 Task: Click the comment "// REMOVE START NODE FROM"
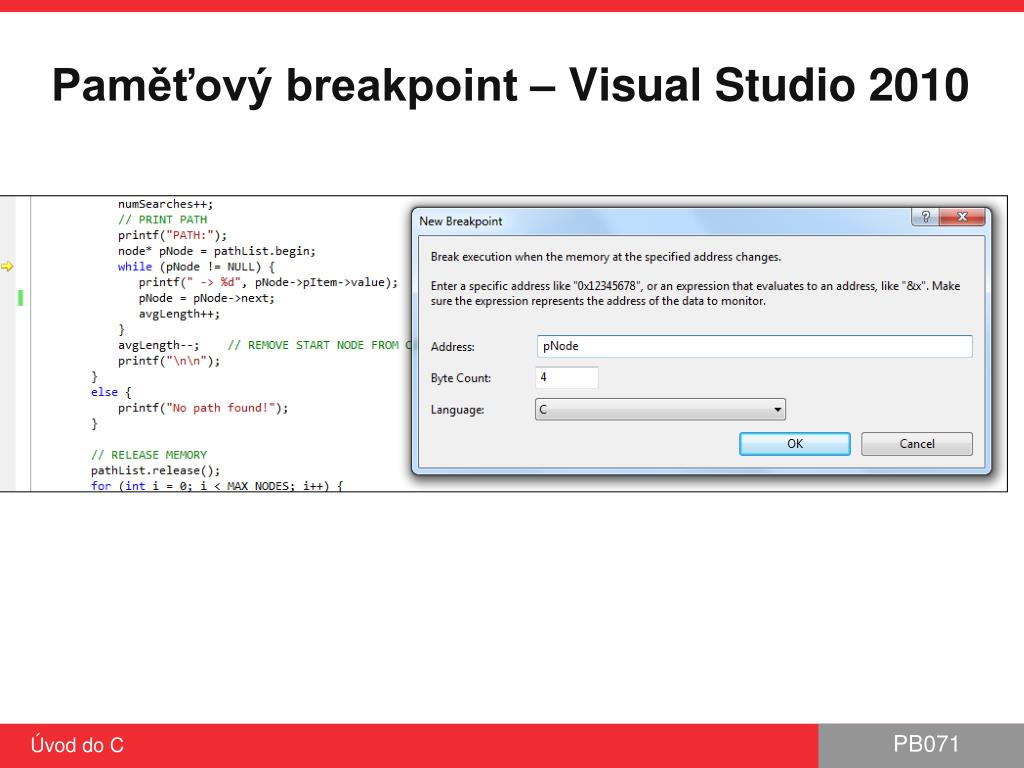tap(313, 345)
